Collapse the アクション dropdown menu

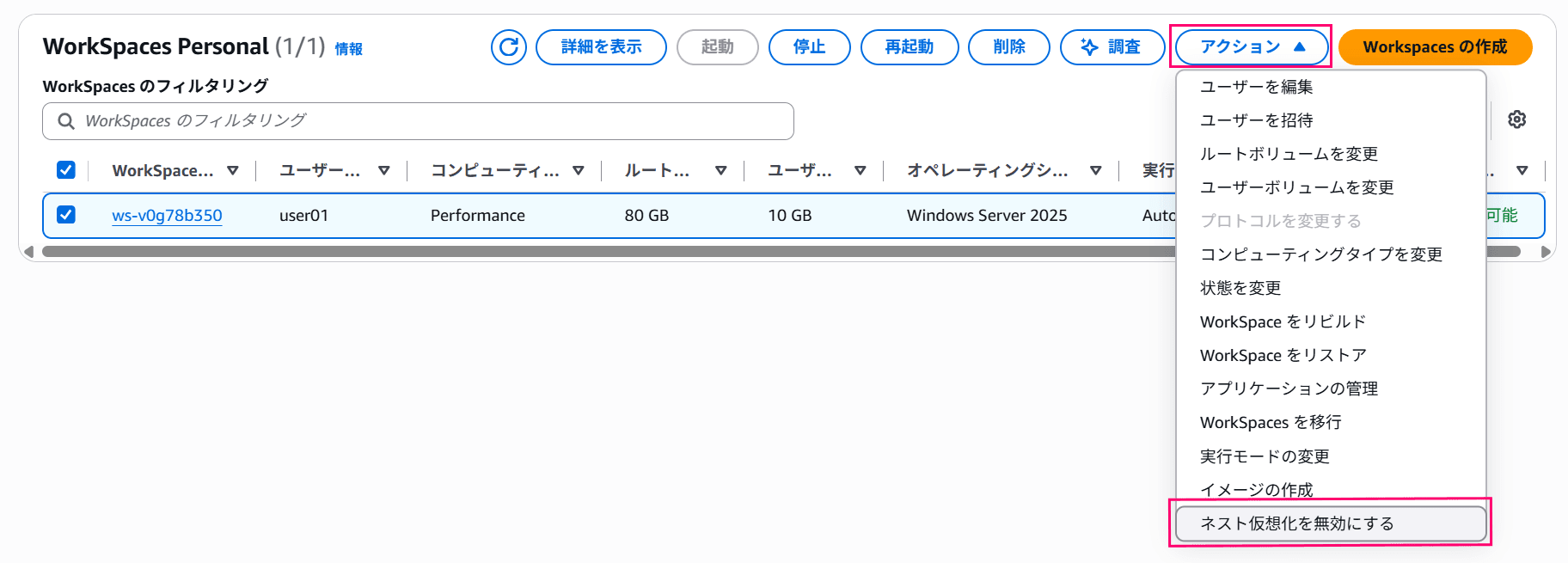tap(1253, 46)
